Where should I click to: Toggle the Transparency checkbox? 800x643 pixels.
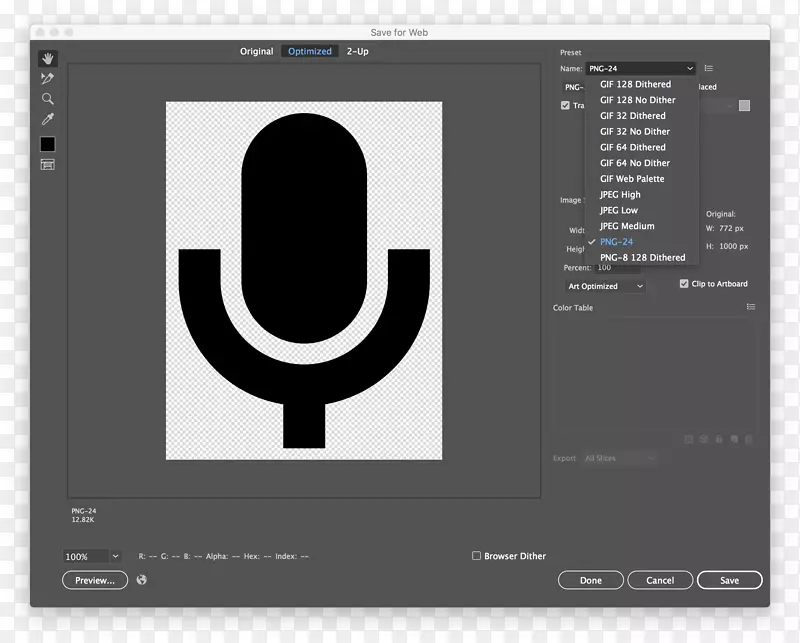tap(565, 105)
